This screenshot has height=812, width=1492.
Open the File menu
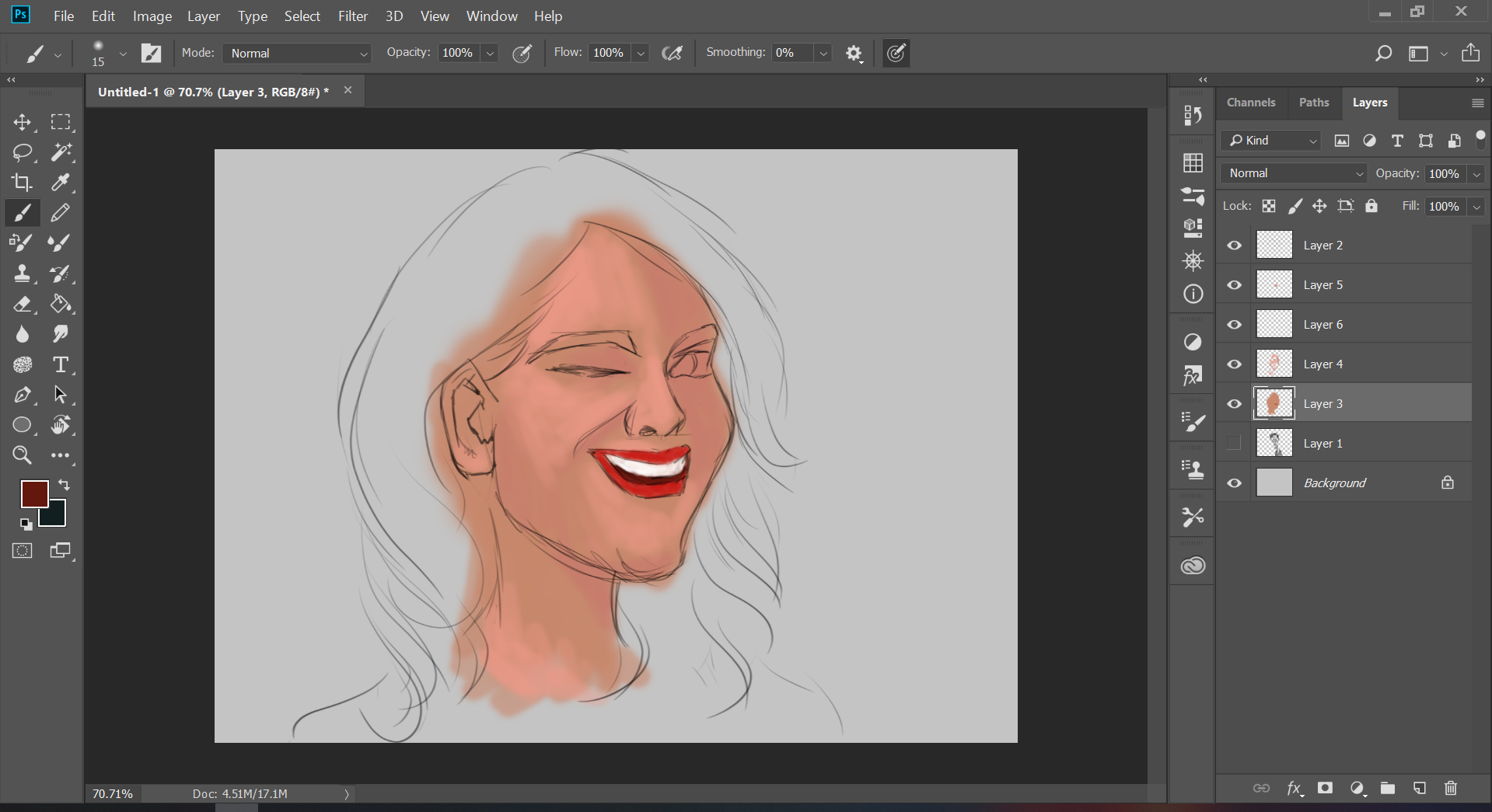64,16
